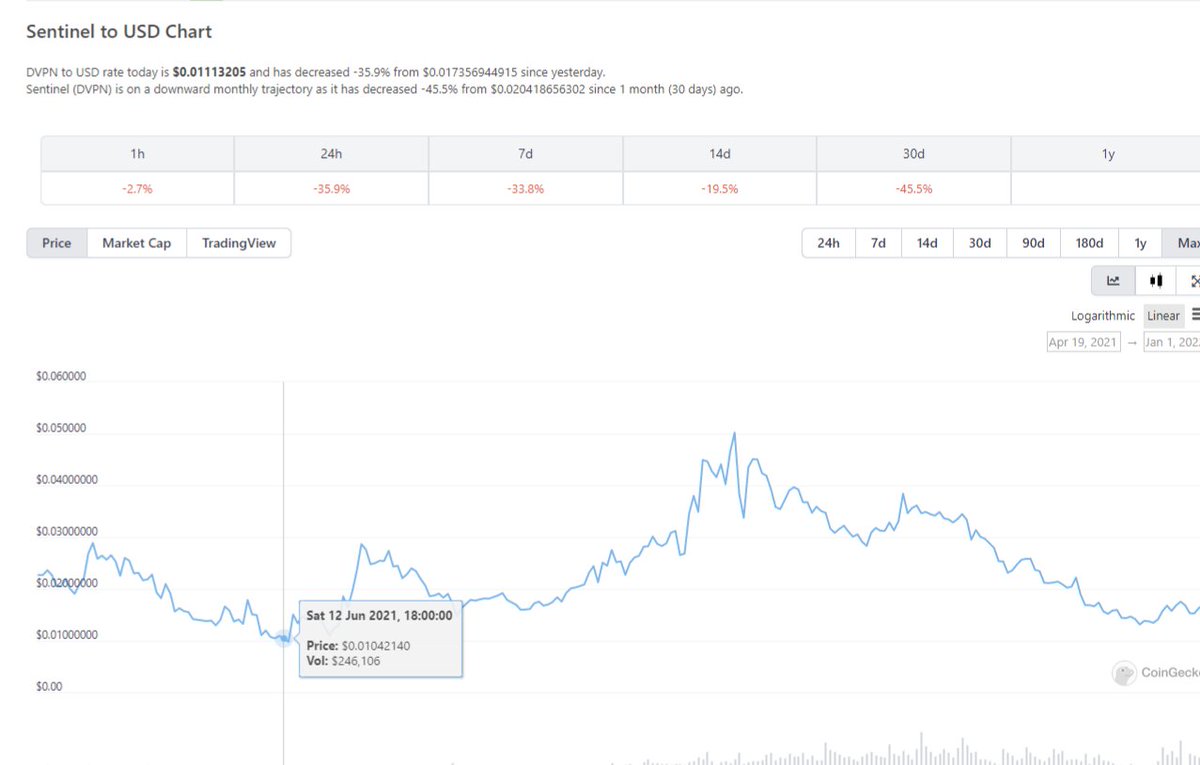Select the Max chart range button
1200x765 pixels.
[x=1182, y=243]
